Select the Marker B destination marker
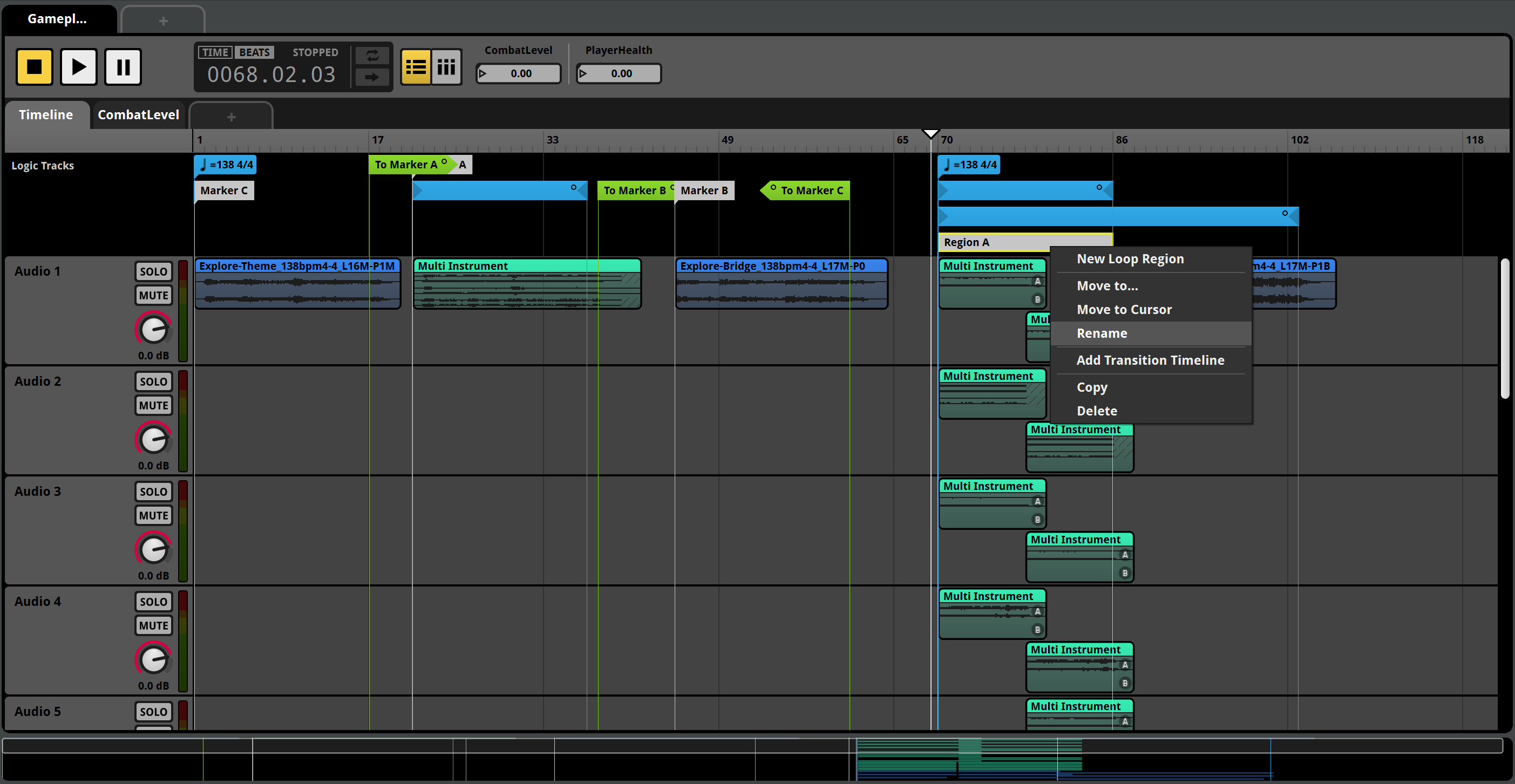This screenshot has width=1515, height=784. click(x=704, y=190)
